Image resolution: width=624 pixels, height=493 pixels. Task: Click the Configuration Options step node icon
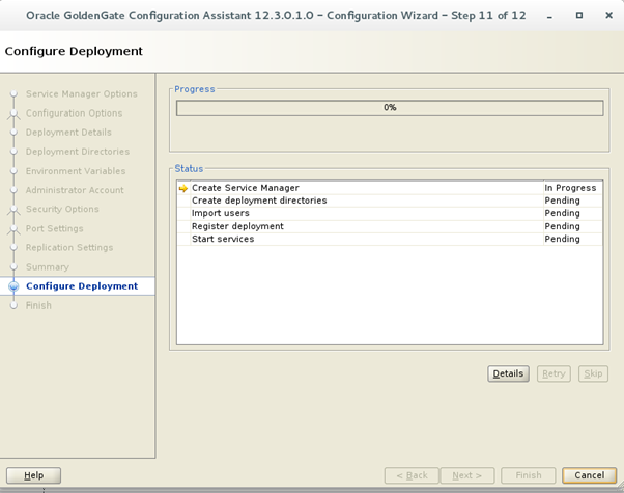coord(14,113)
